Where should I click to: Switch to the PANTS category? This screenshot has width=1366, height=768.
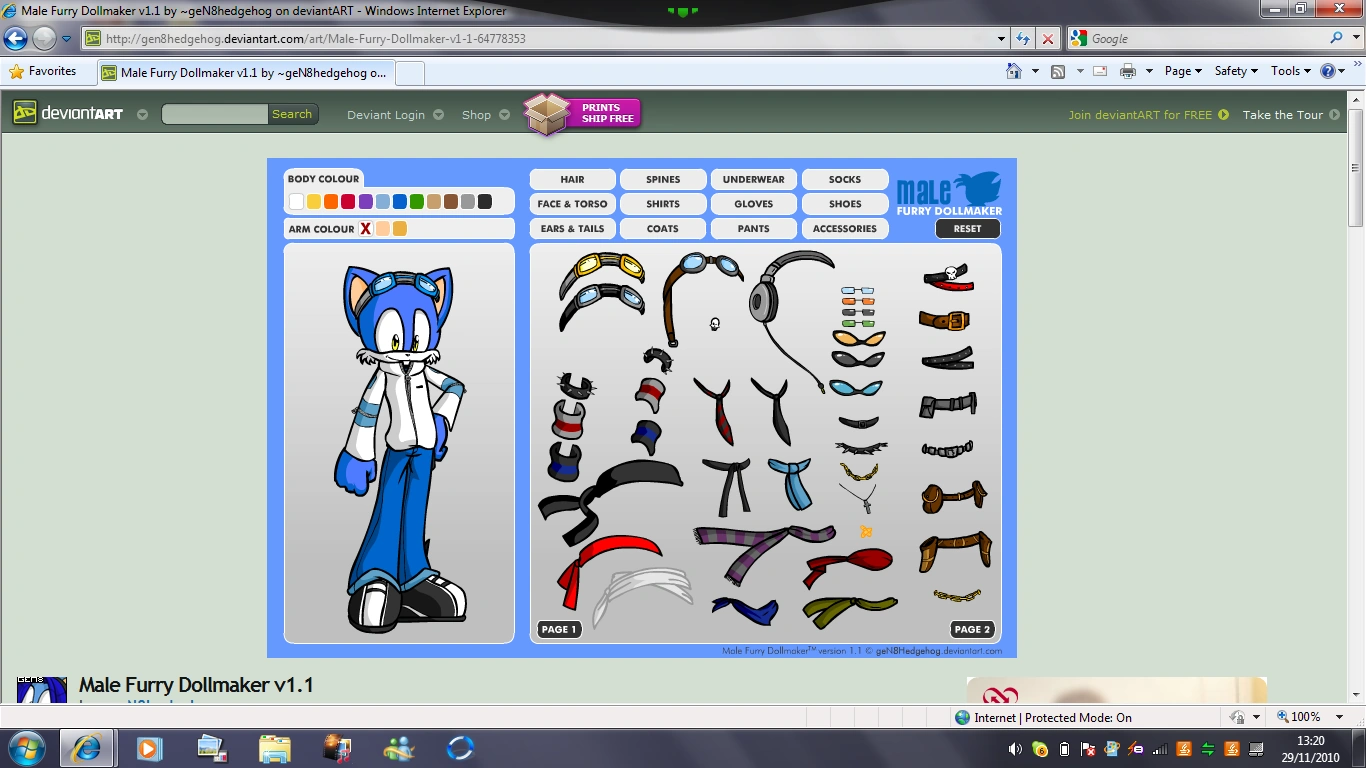pos(754,229)
